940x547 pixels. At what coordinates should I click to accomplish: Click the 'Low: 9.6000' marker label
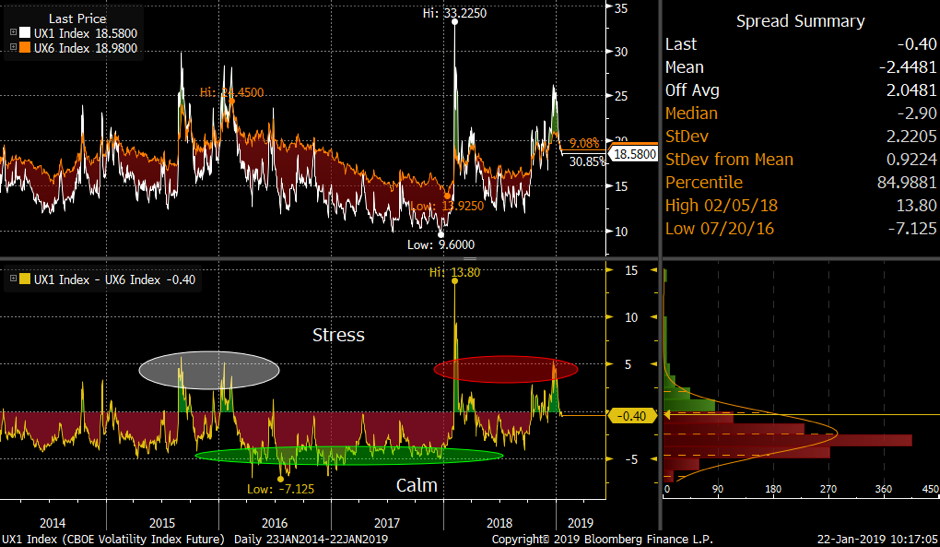click(441, 245)
